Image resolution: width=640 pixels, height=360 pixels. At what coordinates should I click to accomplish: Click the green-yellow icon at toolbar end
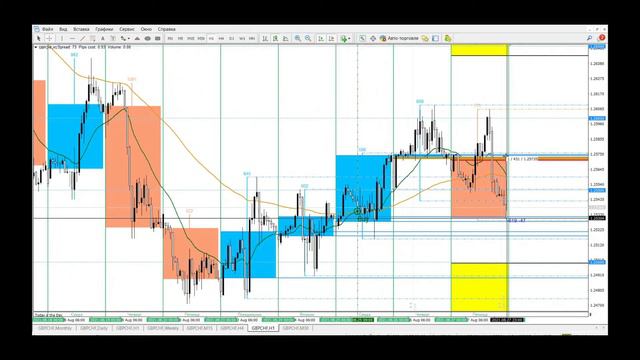point(448,38)
